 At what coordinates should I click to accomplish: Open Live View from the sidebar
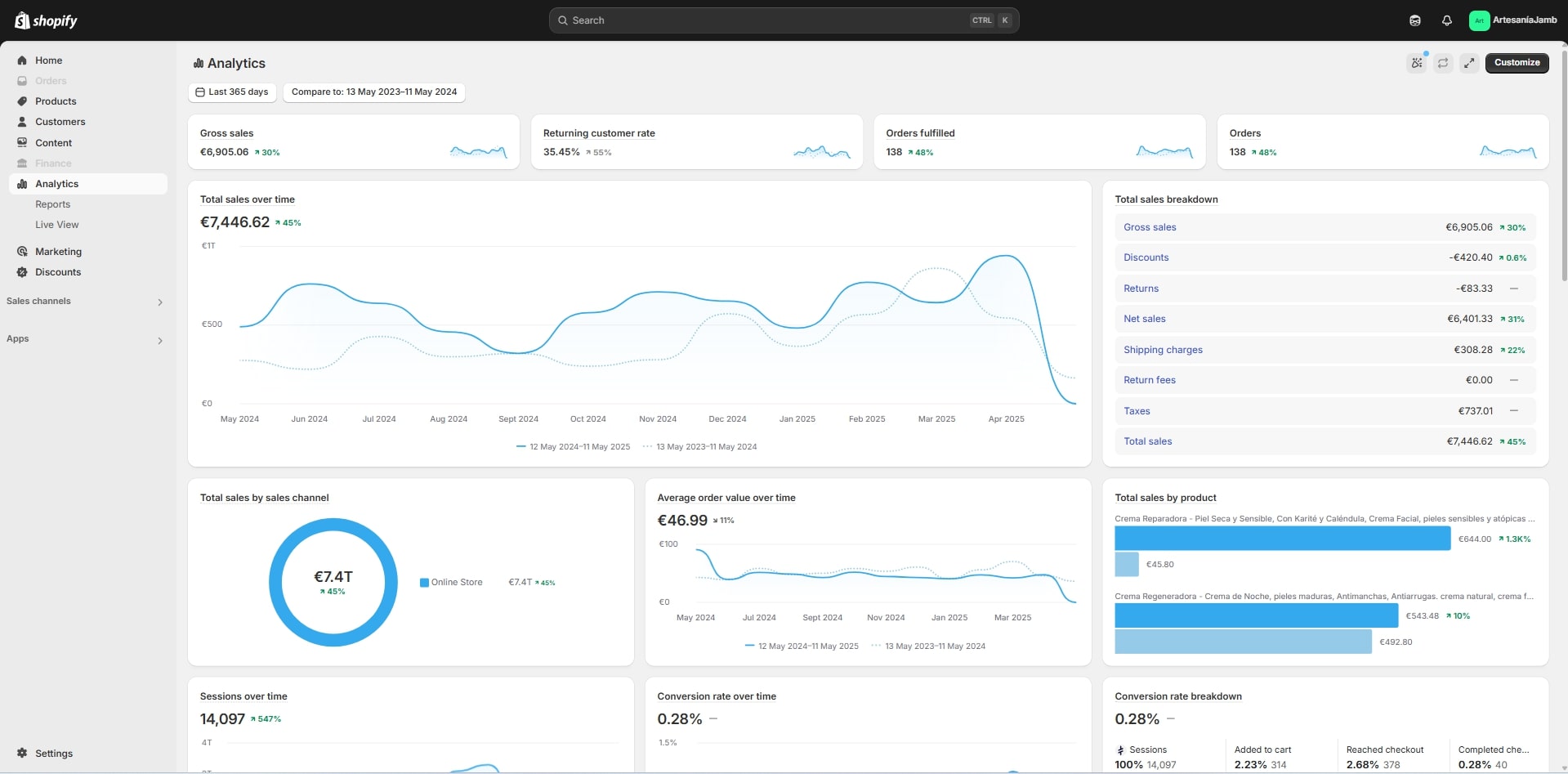(x=56, y=225)
